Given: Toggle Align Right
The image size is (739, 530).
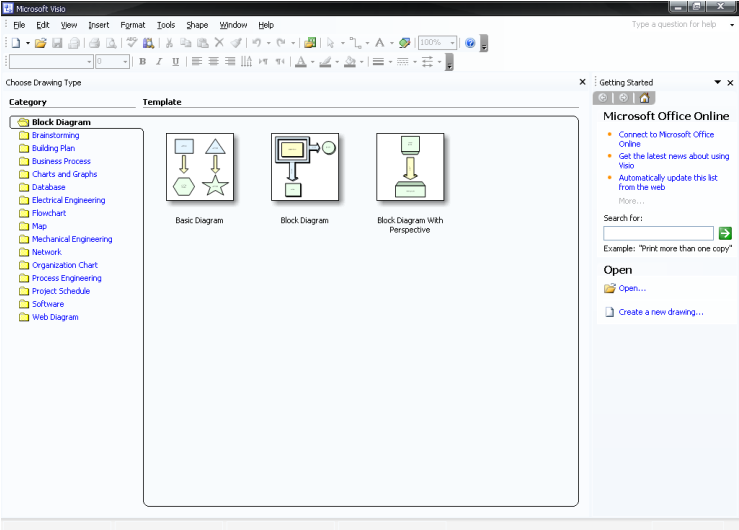Looking at the screenshot, I should pos(230,62).
